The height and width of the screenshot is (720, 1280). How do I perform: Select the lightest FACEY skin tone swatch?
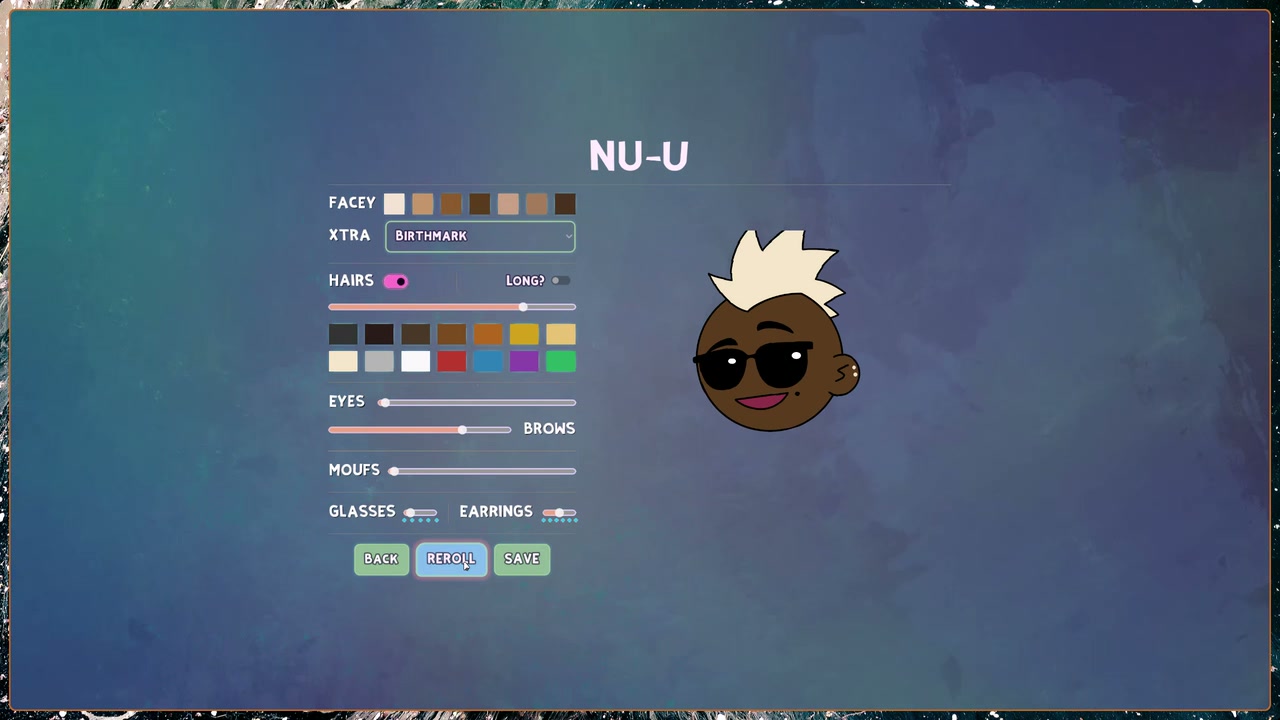tap(394, 204)
